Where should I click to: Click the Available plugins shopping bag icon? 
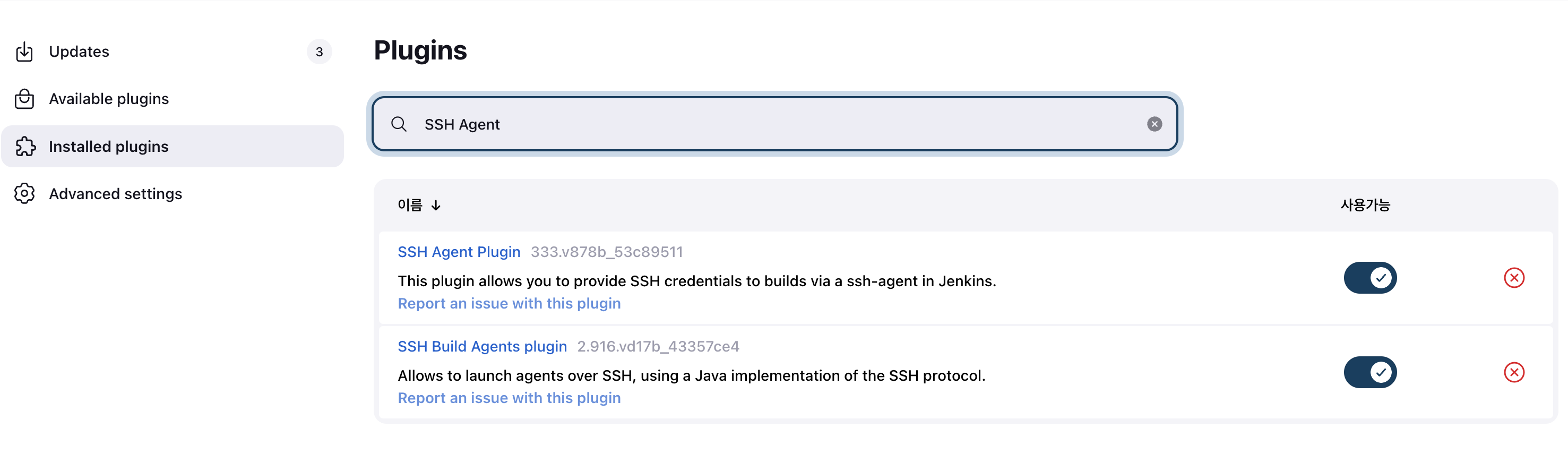tap(24, 99)
